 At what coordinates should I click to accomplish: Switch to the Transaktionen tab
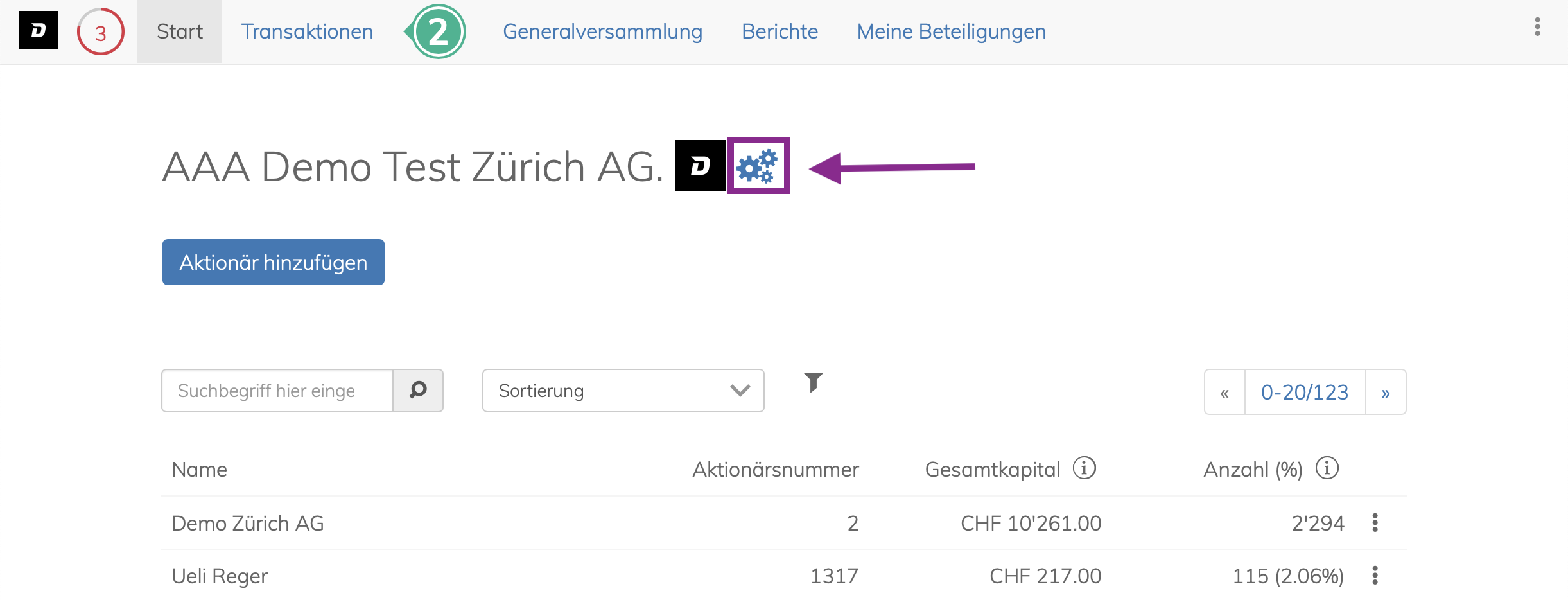(x=307, y=31)
